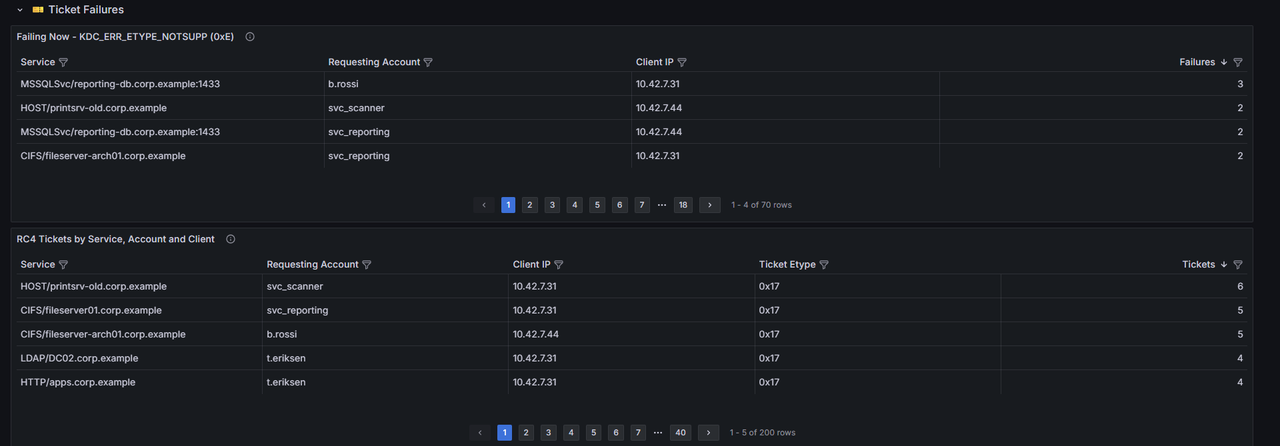This screenshot has width=1280, height=446.
Task: Select page 4 in RC4 Tickets pagination
Action: coord(571,433)
